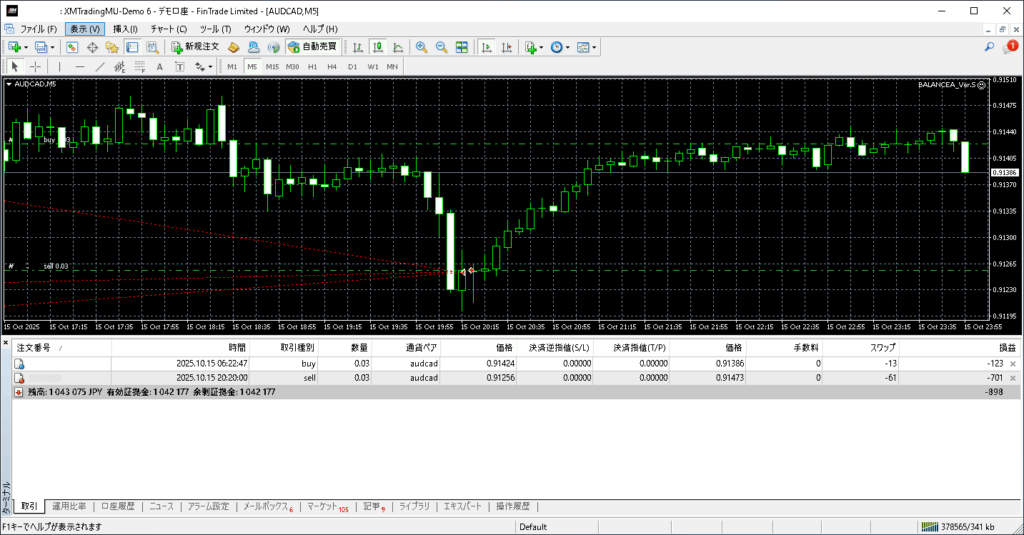Select the cursor arrow tool
This screenshot has width=1024, height=535.
point(14,67)
